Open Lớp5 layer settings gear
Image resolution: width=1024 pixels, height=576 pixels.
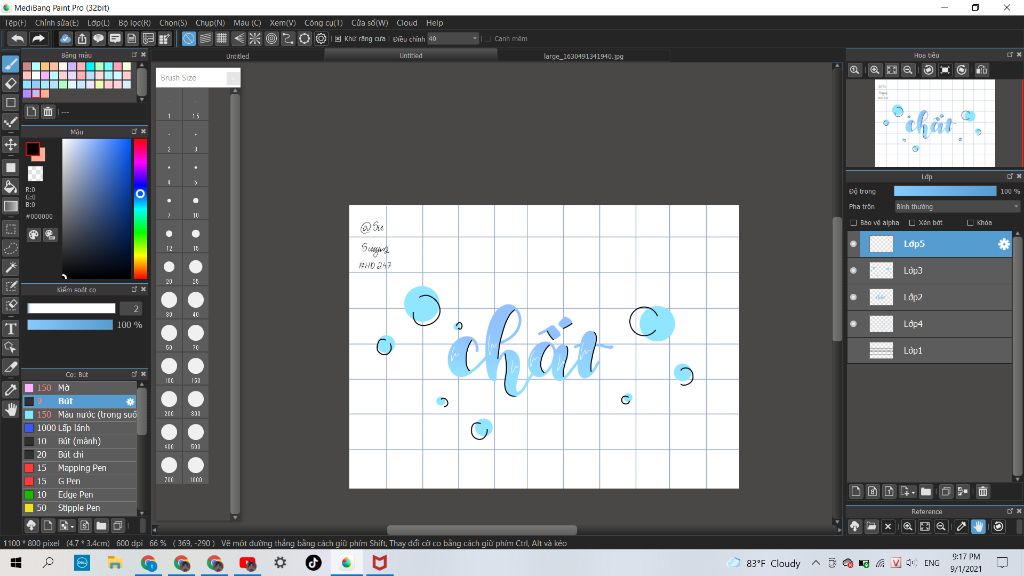point(1004,244)
